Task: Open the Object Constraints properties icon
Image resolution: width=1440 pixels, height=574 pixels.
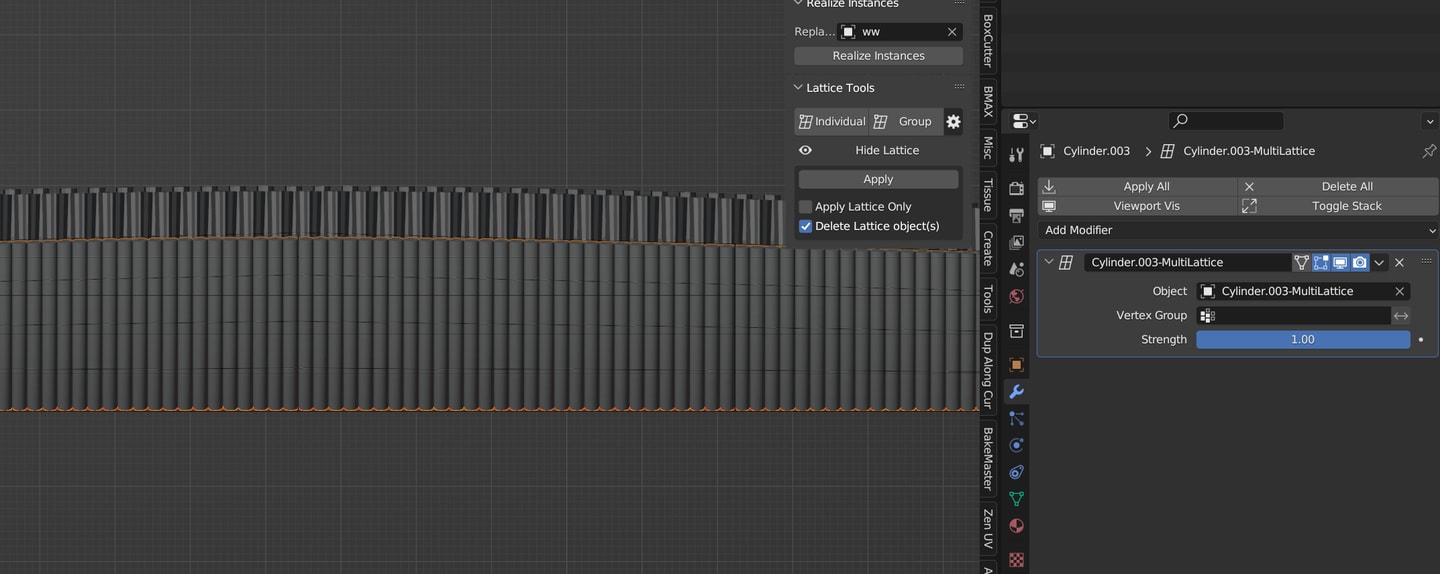Action: 1016,472
